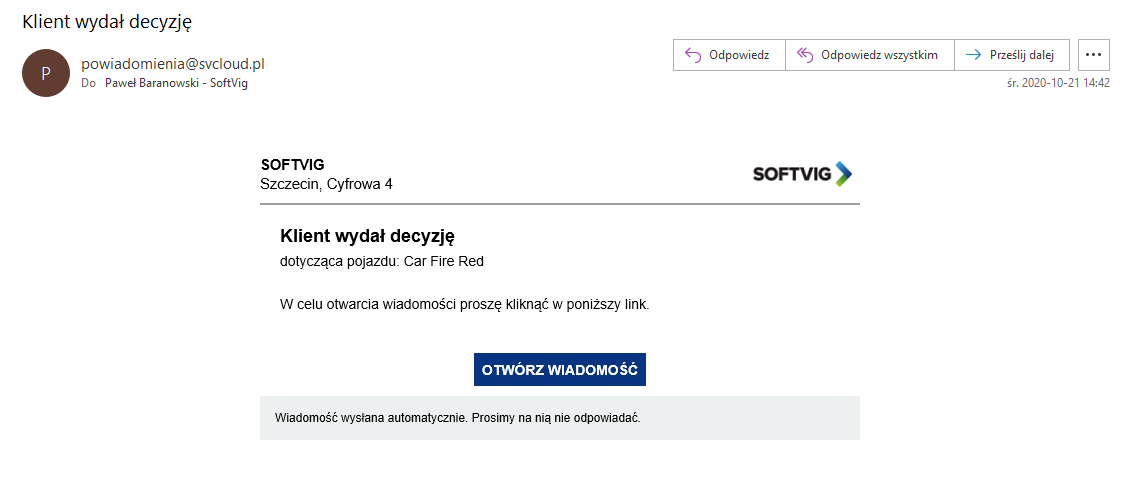
Task: Click the blue Forward arrow icon
Action: [x=973, y=55]
